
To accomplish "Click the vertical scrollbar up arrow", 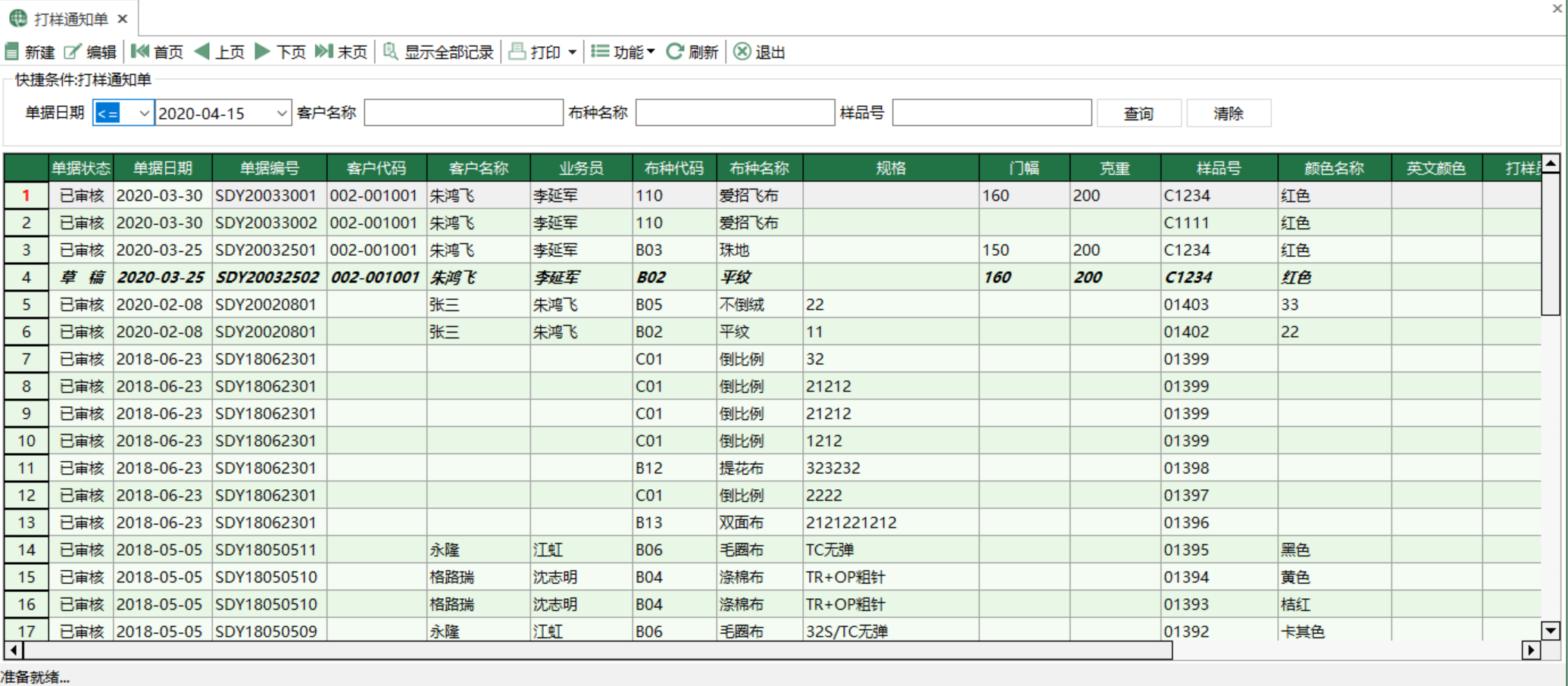I will (1551, 163).
